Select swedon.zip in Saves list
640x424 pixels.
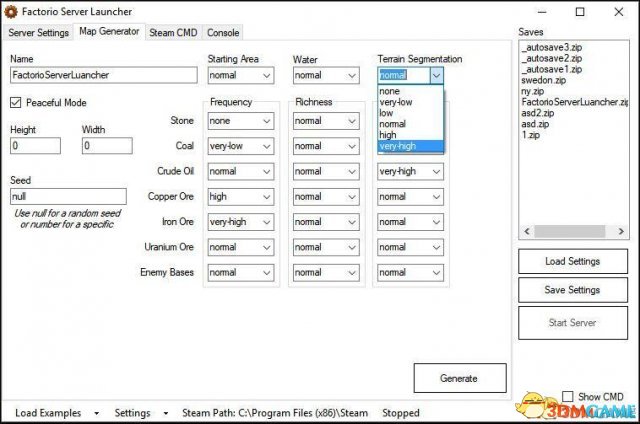click(x=544, y=80)
